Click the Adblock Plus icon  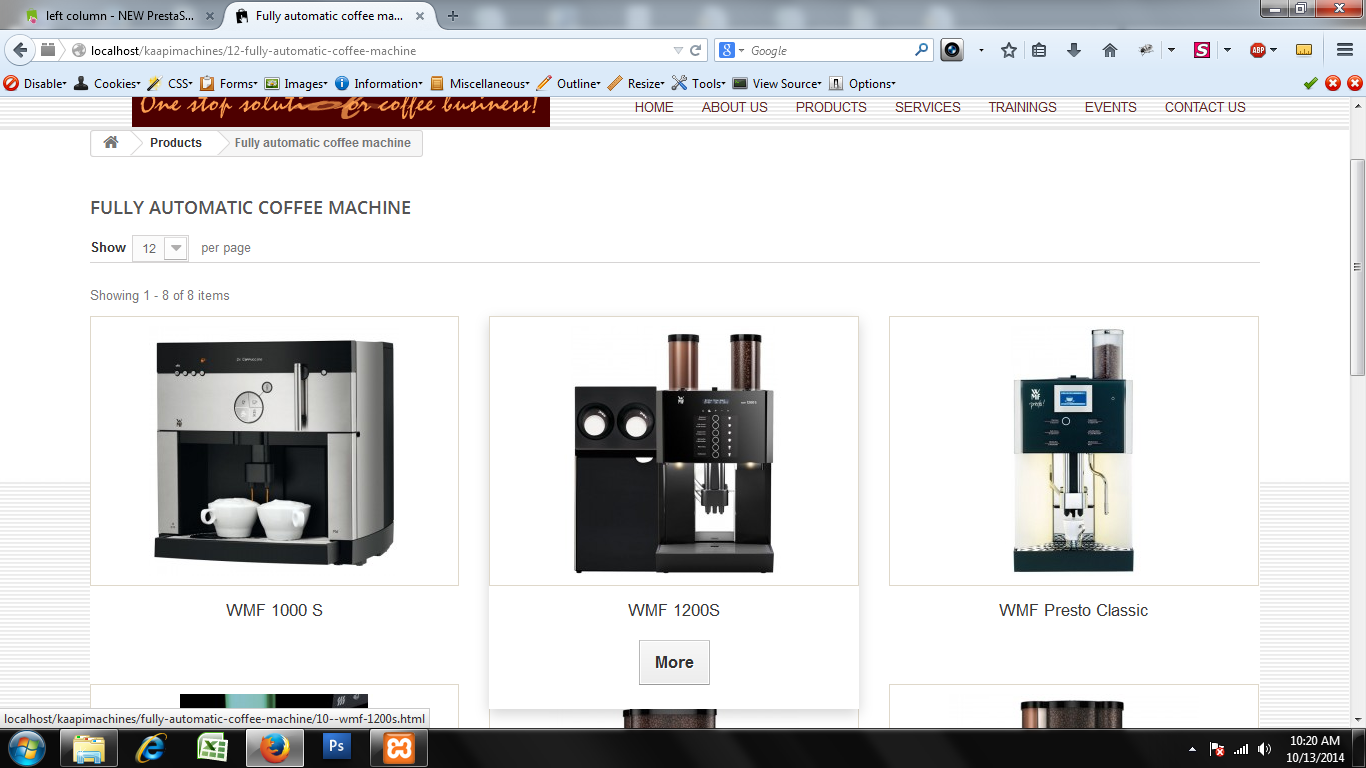(x=1258, y=50)
